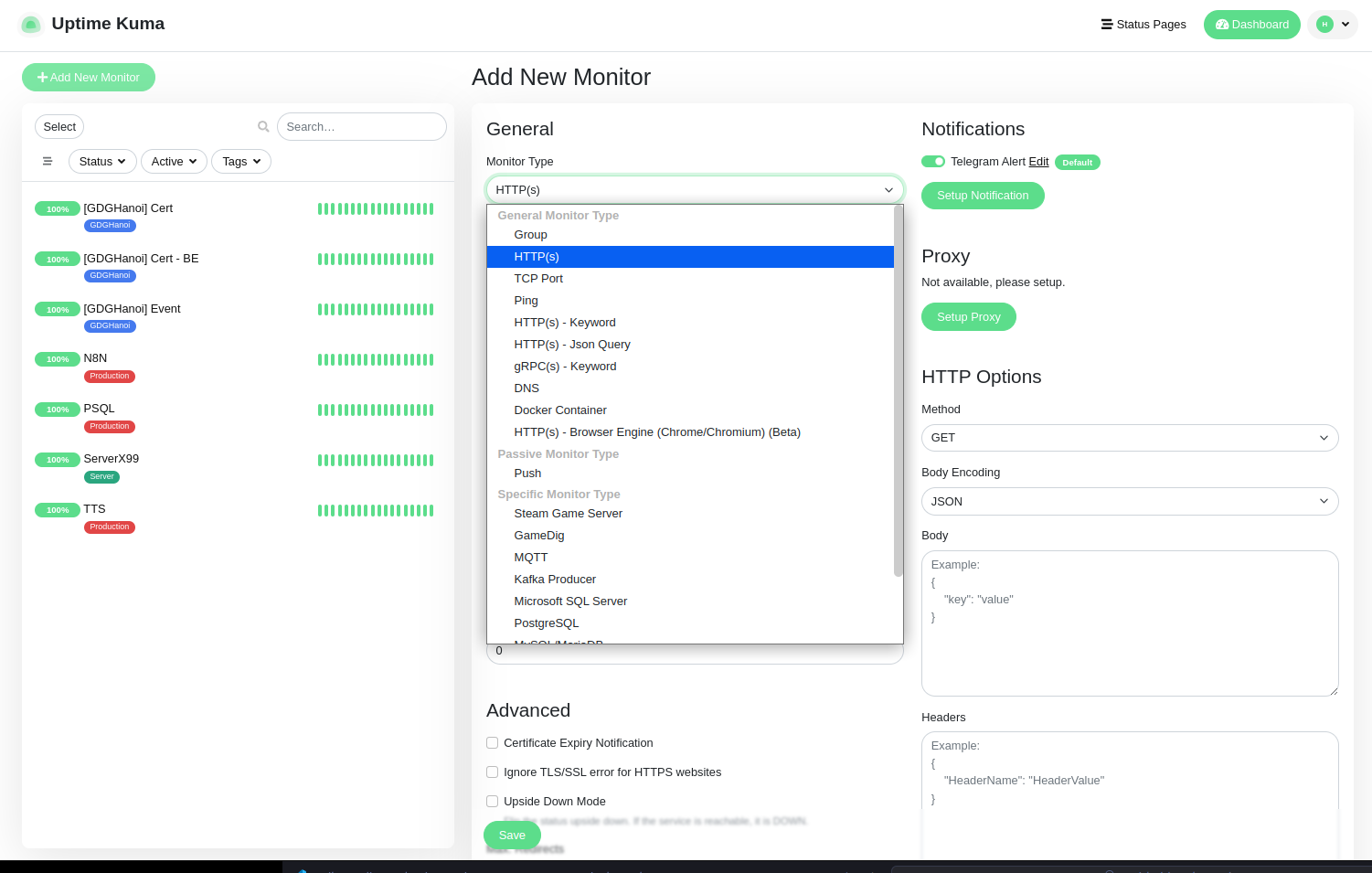Select MQTT monitor type
Screen dimensions: 1372x873
(690, 558)
